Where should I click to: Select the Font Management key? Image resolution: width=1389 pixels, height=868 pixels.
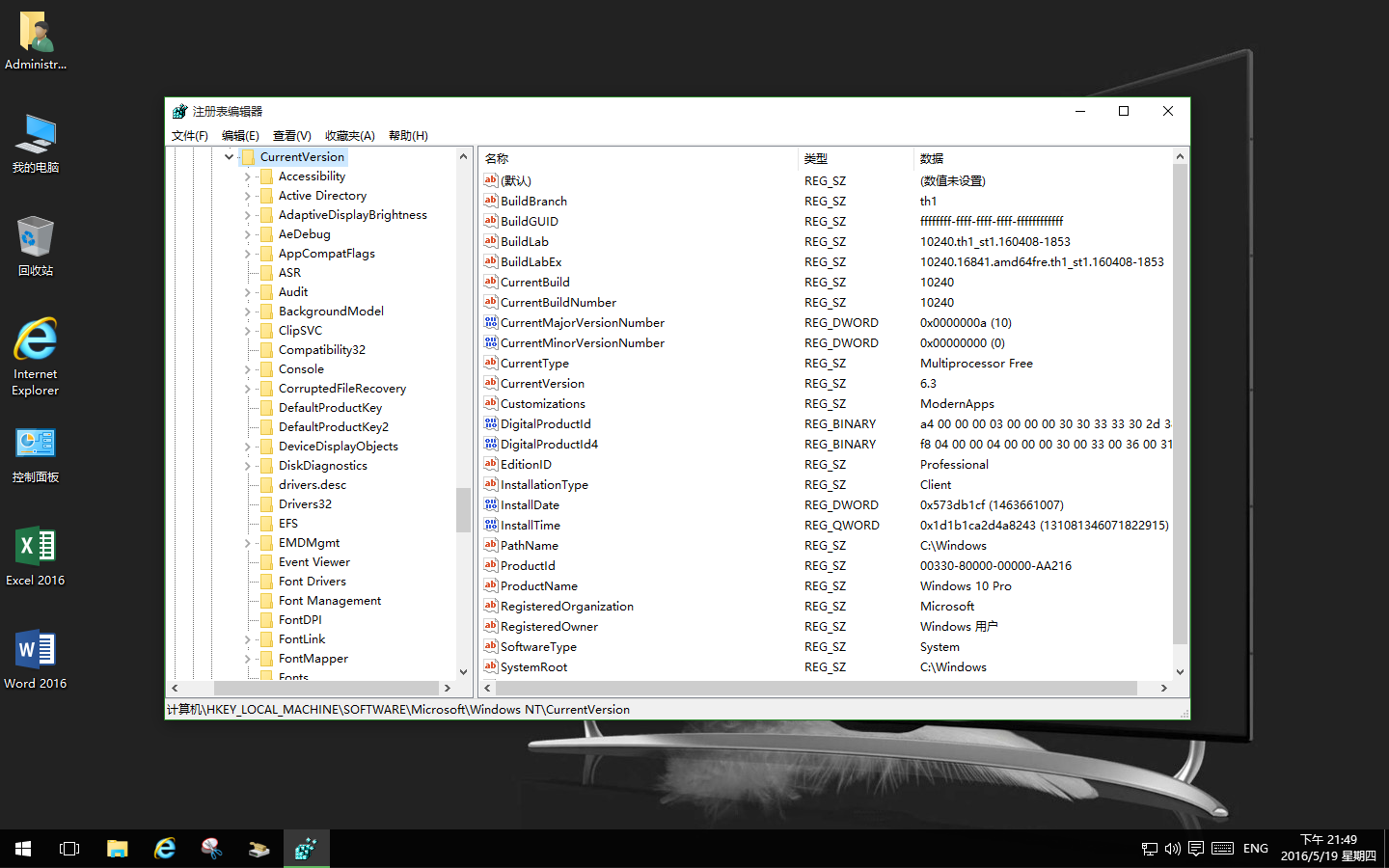pyautogui.click(x=330, y=601)
